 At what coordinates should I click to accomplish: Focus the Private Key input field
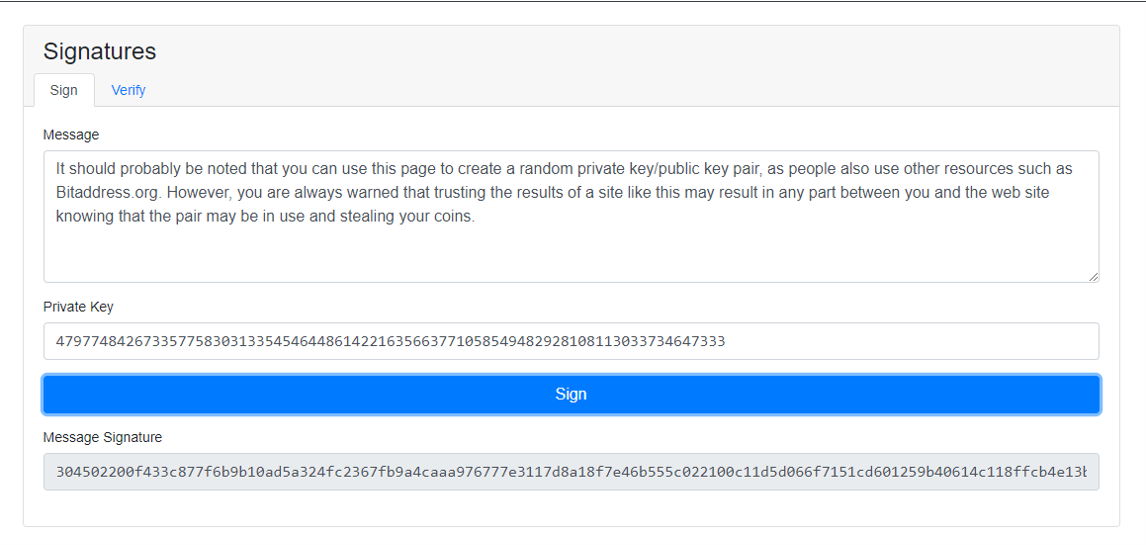pos(571,341)
